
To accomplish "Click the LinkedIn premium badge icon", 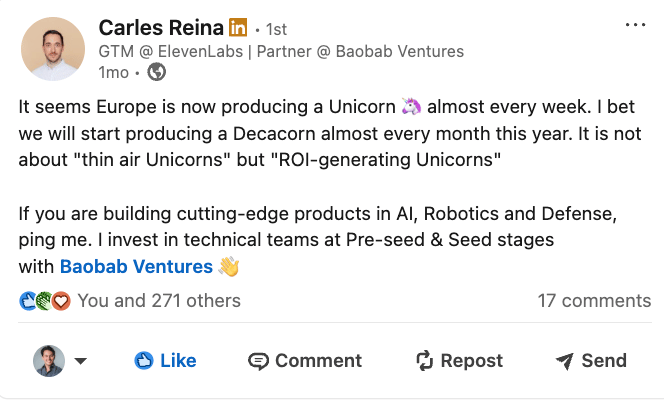I will [238, 27].
